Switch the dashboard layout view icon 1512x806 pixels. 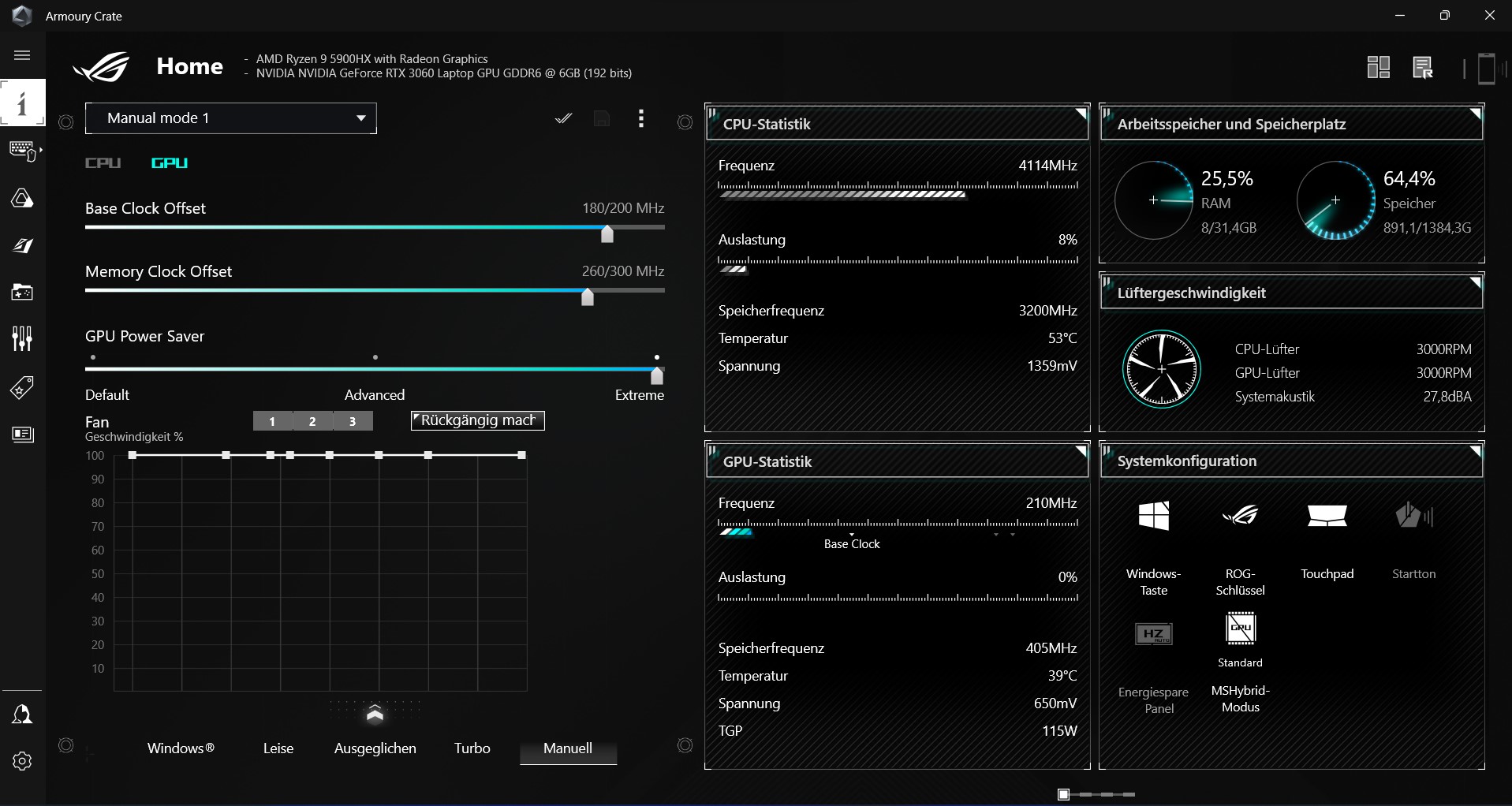[1379, 67]
